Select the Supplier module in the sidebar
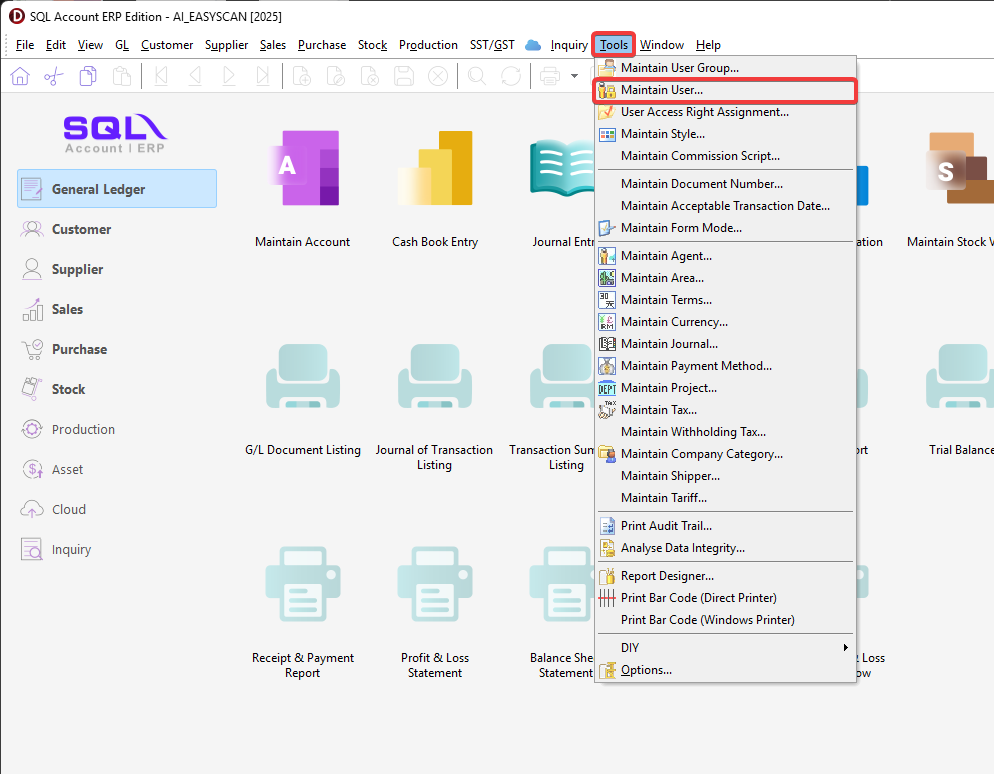This screenshot has width=994, height=774. [x=77, y=269]
